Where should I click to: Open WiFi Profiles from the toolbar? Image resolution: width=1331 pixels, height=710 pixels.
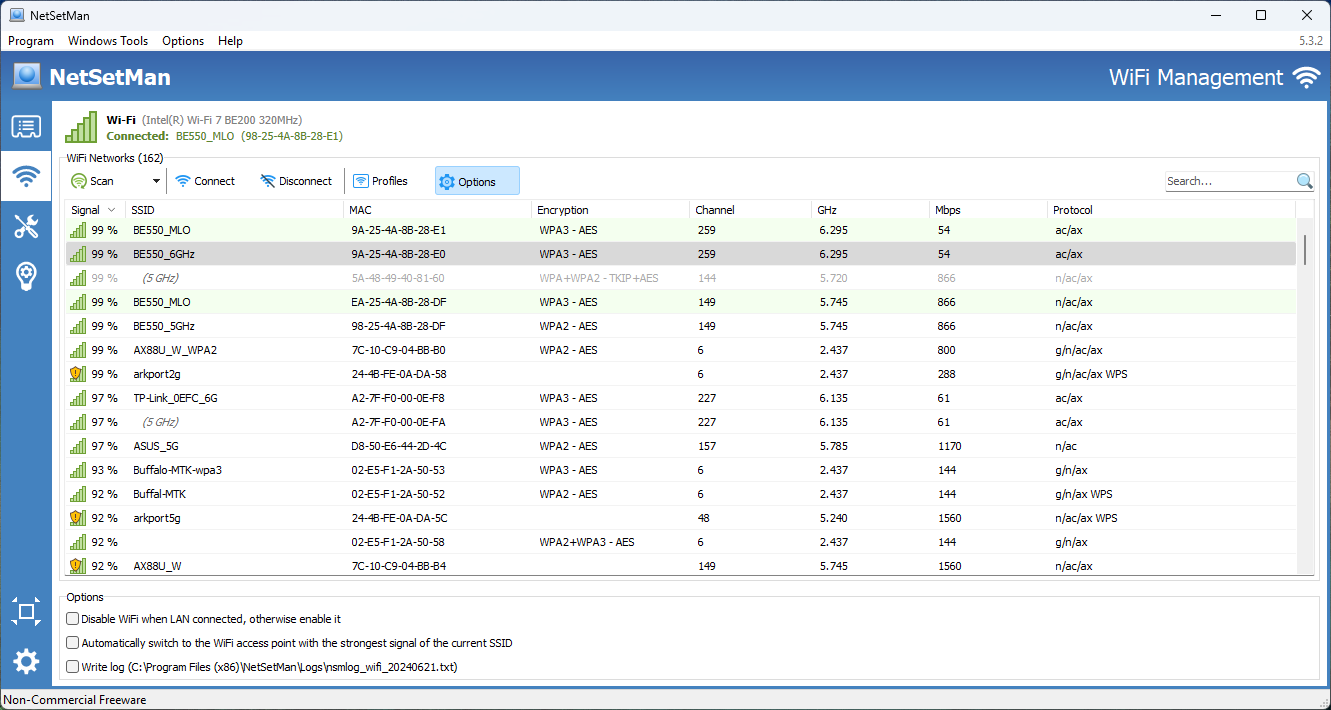(x=381, y=181)
